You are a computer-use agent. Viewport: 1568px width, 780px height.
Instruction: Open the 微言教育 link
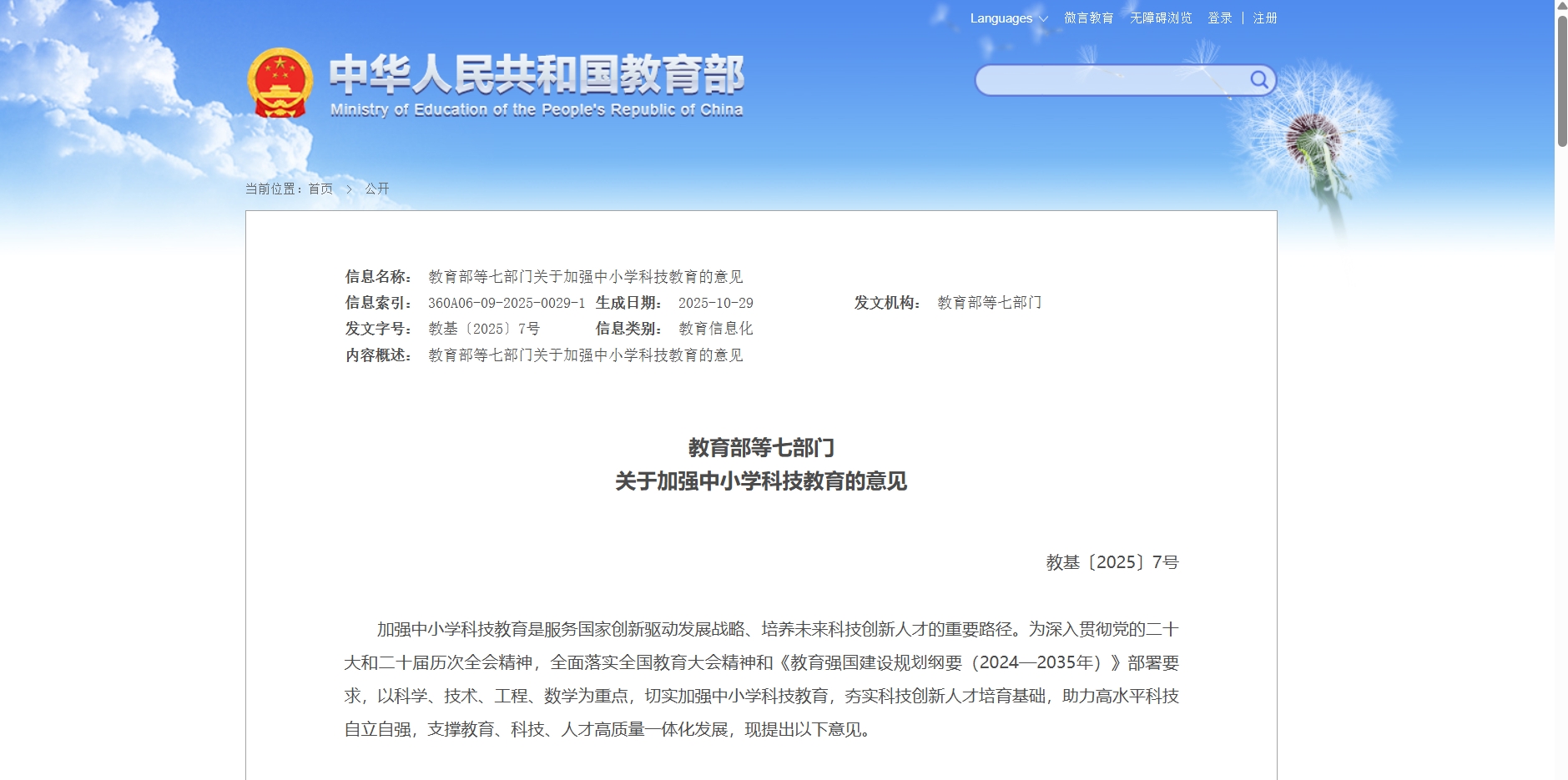click(x=1088, y=18)
